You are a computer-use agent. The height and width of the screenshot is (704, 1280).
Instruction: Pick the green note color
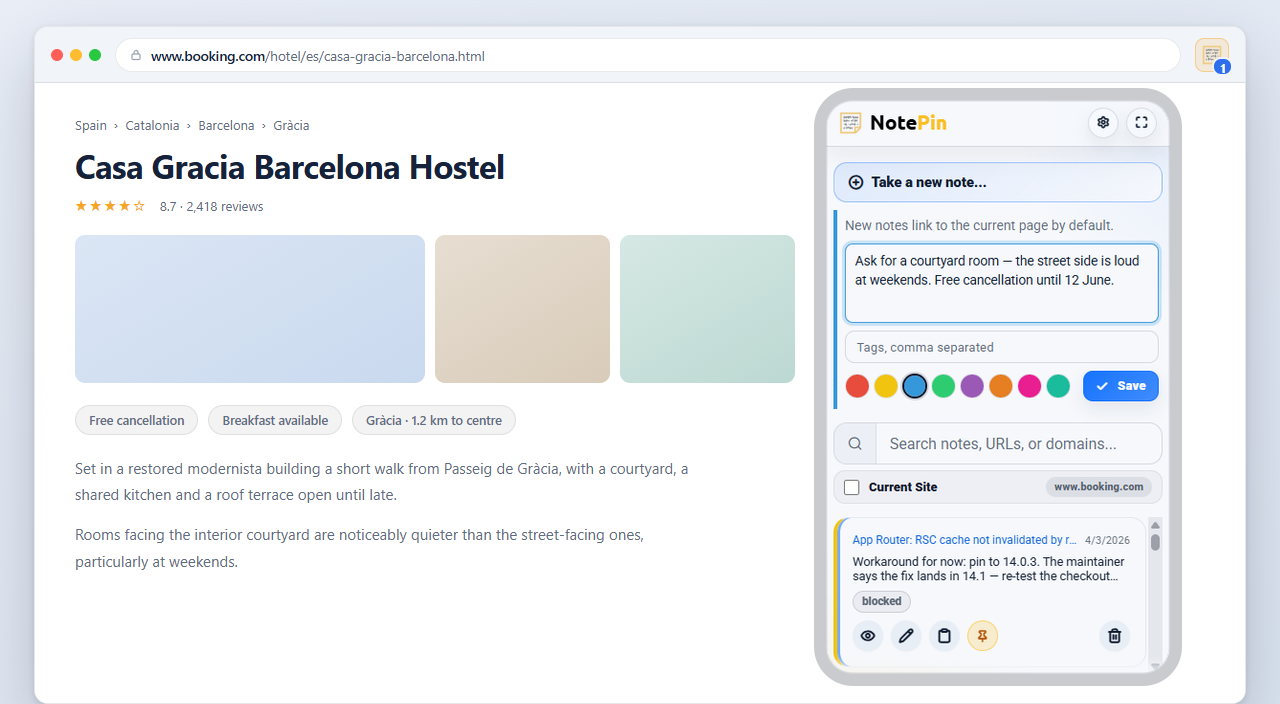pyautogui.click(x=943, y=386)
